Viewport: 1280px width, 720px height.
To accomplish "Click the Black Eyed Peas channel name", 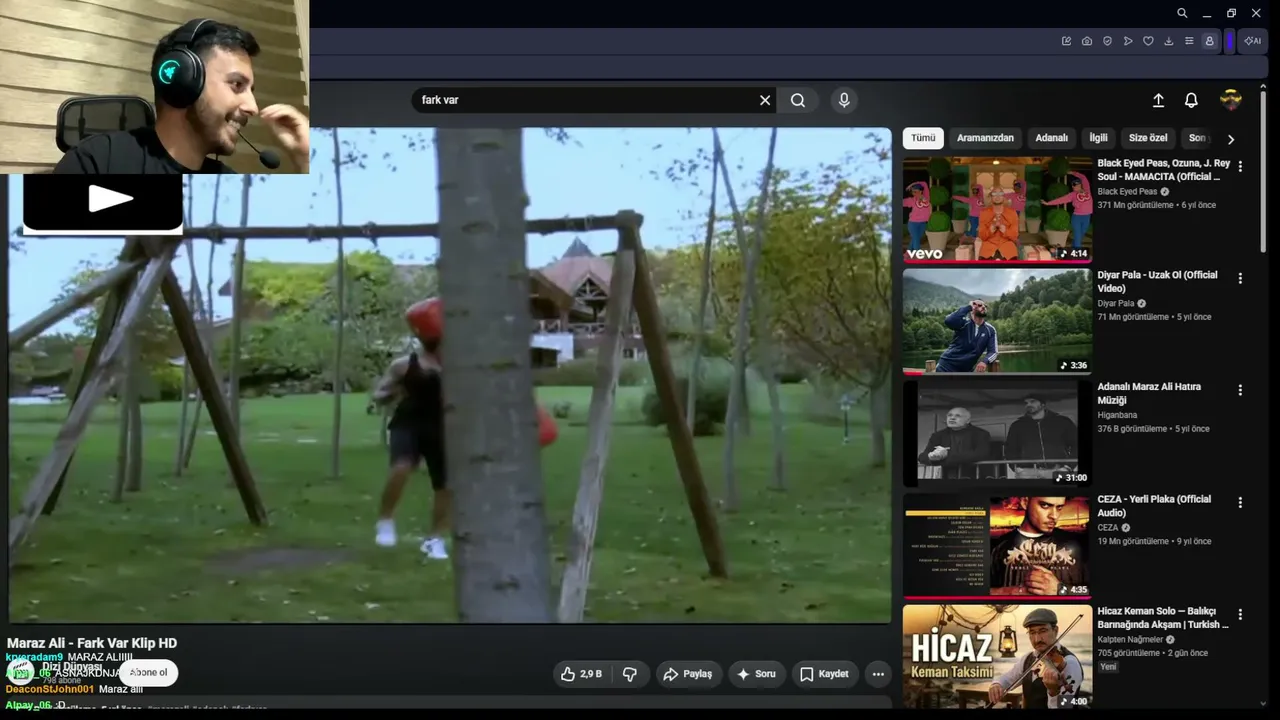I will click(x=1127, y=191).
